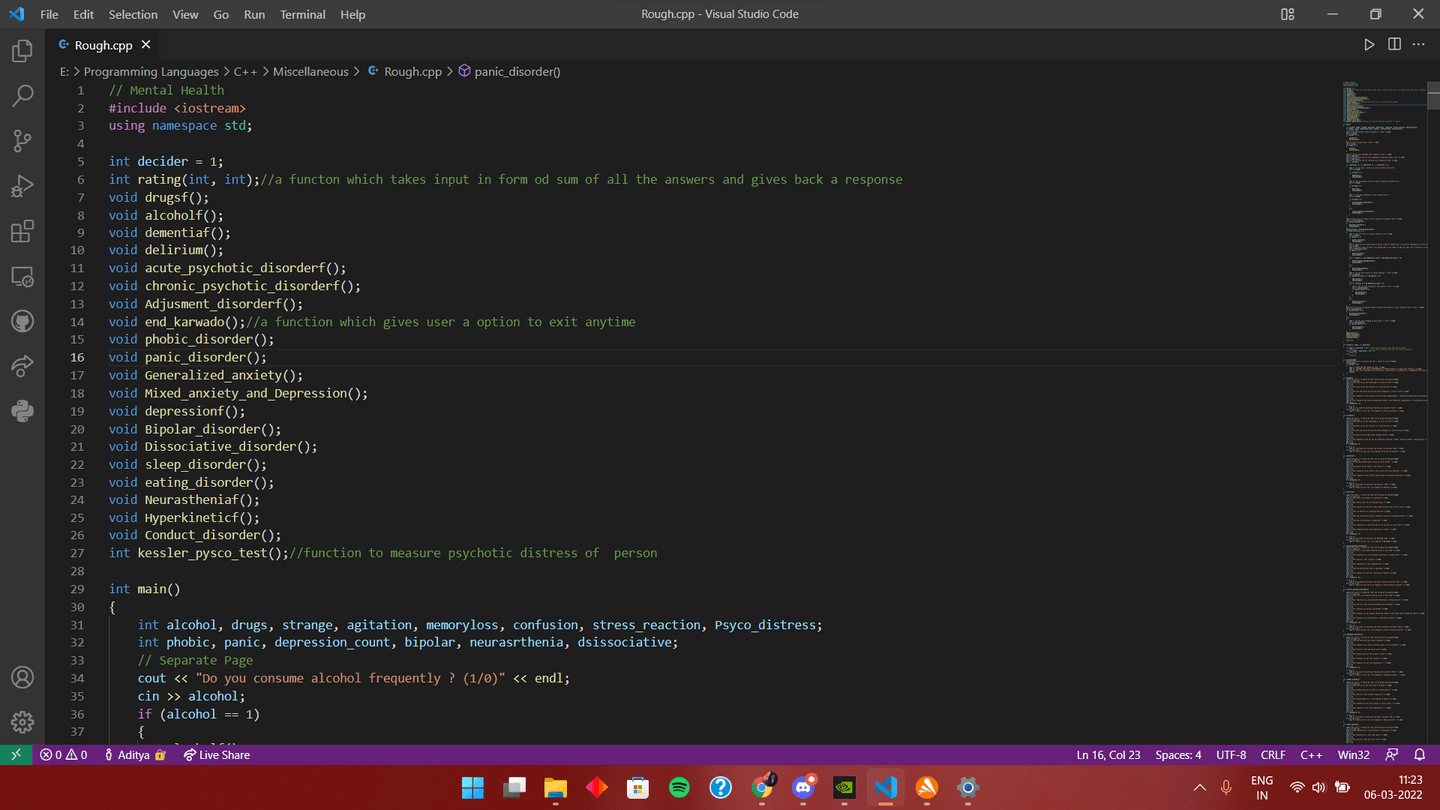
Task: Expand the Programming Languages breadcrumb
Action: 151,72
